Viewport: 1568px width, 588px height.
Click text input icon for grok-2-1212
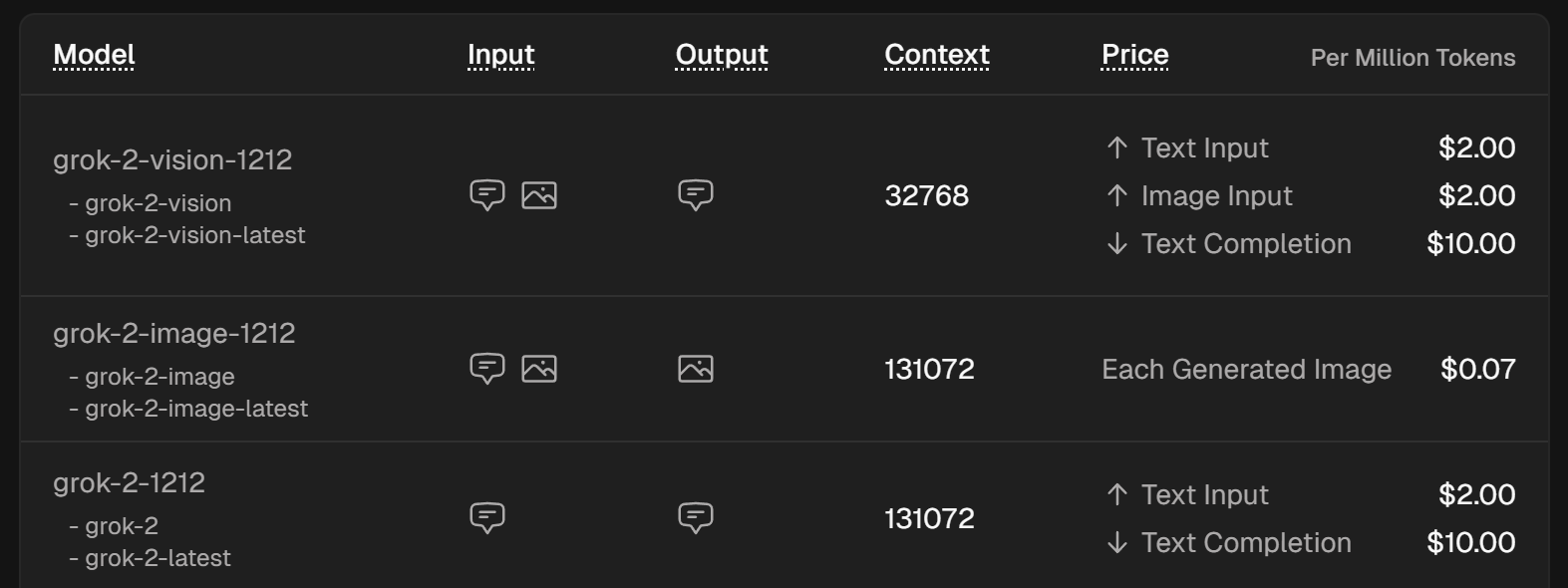[x=487, y=517]
